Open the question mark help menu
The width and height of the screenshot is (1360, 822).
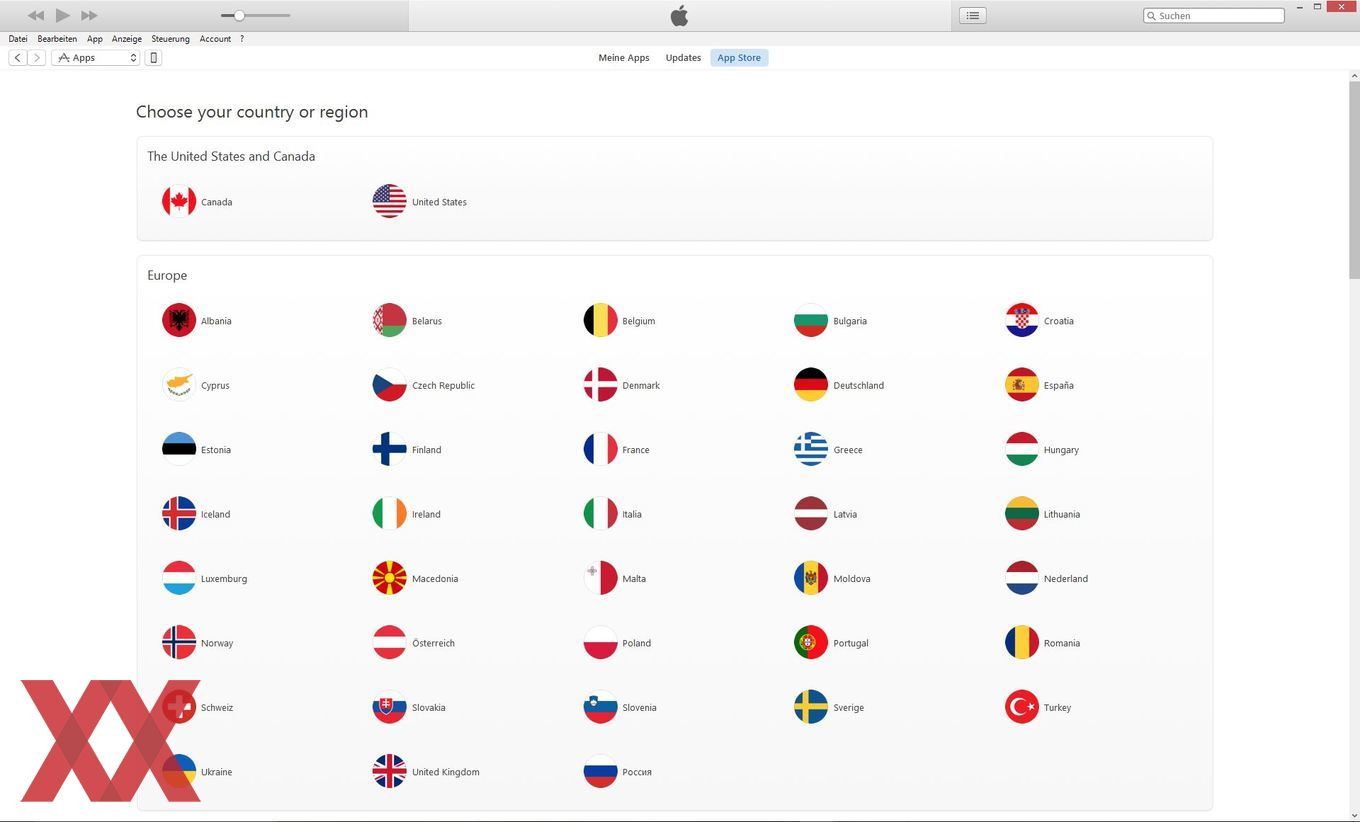[241, 39]
